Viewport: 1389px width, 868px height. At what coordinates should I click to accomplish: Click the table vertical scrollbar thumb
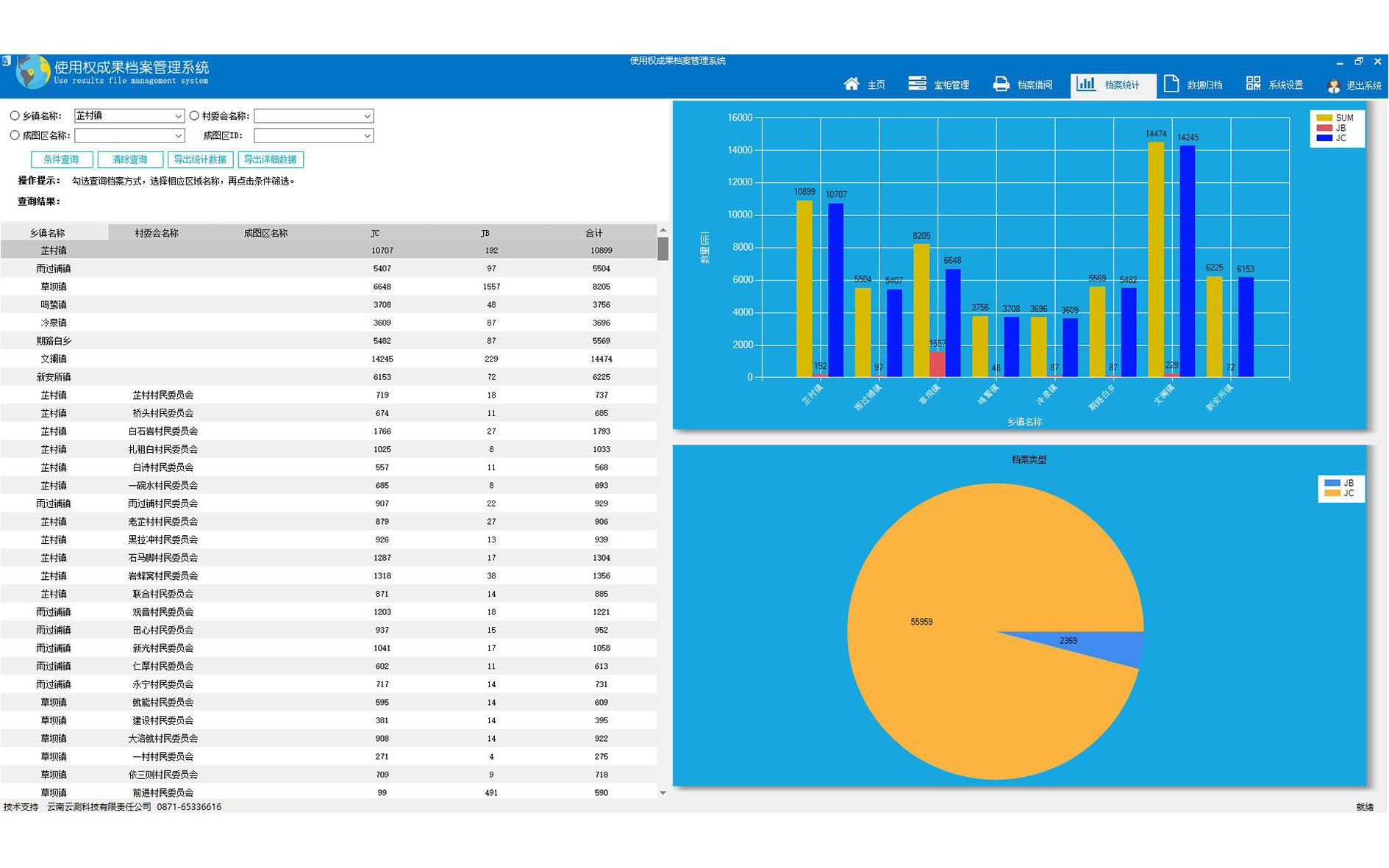[x=663, y=248]
